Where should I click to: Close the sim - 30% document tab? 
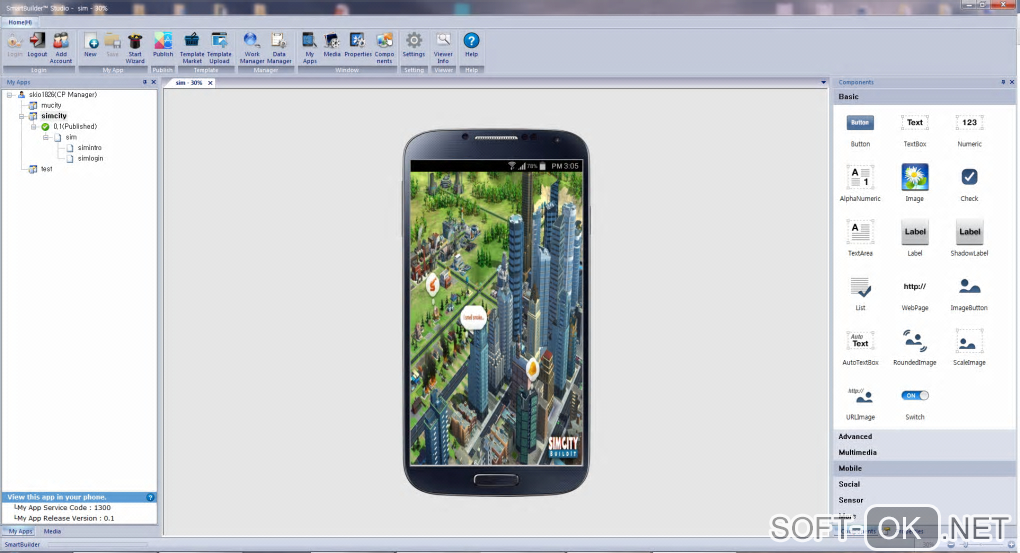click(210, 83)
